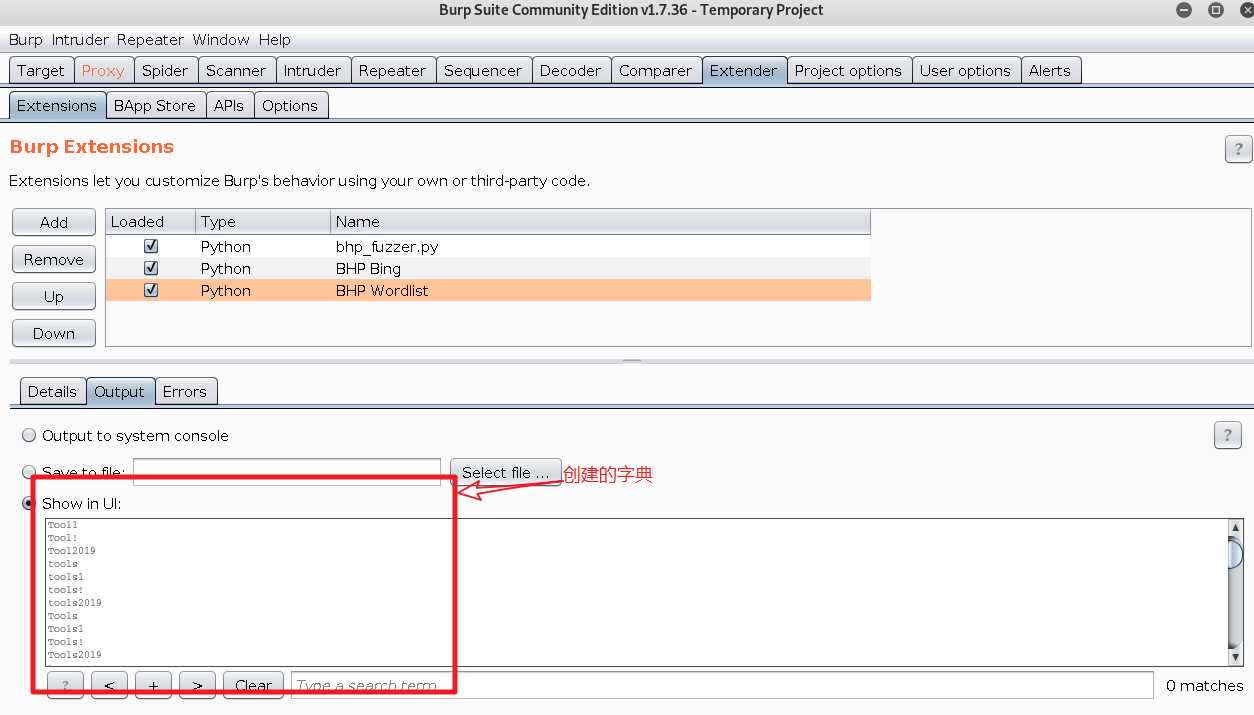This screenshot has width=1254, height=715.
Task: Uncheck Loaded box for BHP Bing
Action: [151, 268]
